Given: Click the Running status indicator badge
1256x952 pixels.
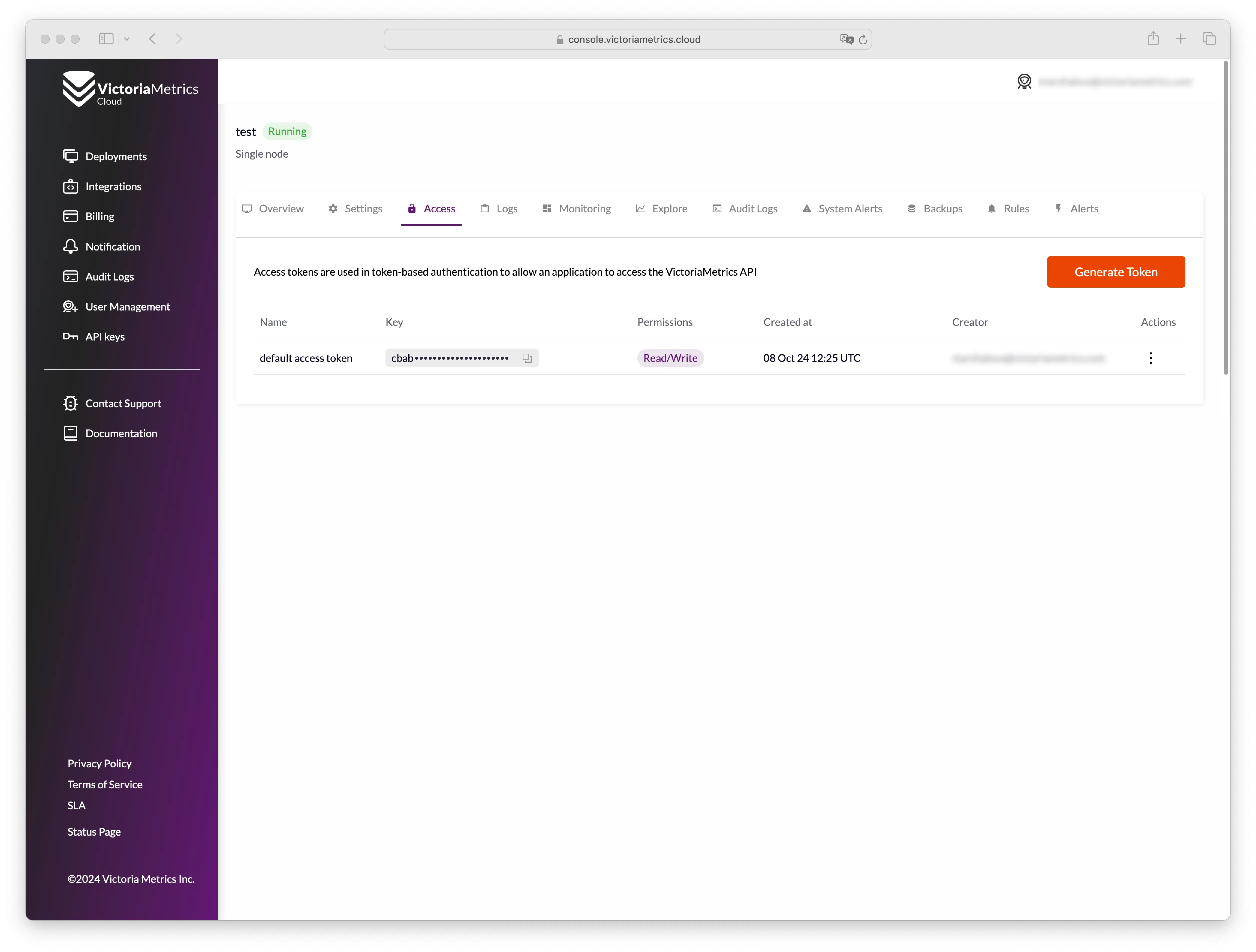Looking at the screenshot, I should tap(287, 131).
